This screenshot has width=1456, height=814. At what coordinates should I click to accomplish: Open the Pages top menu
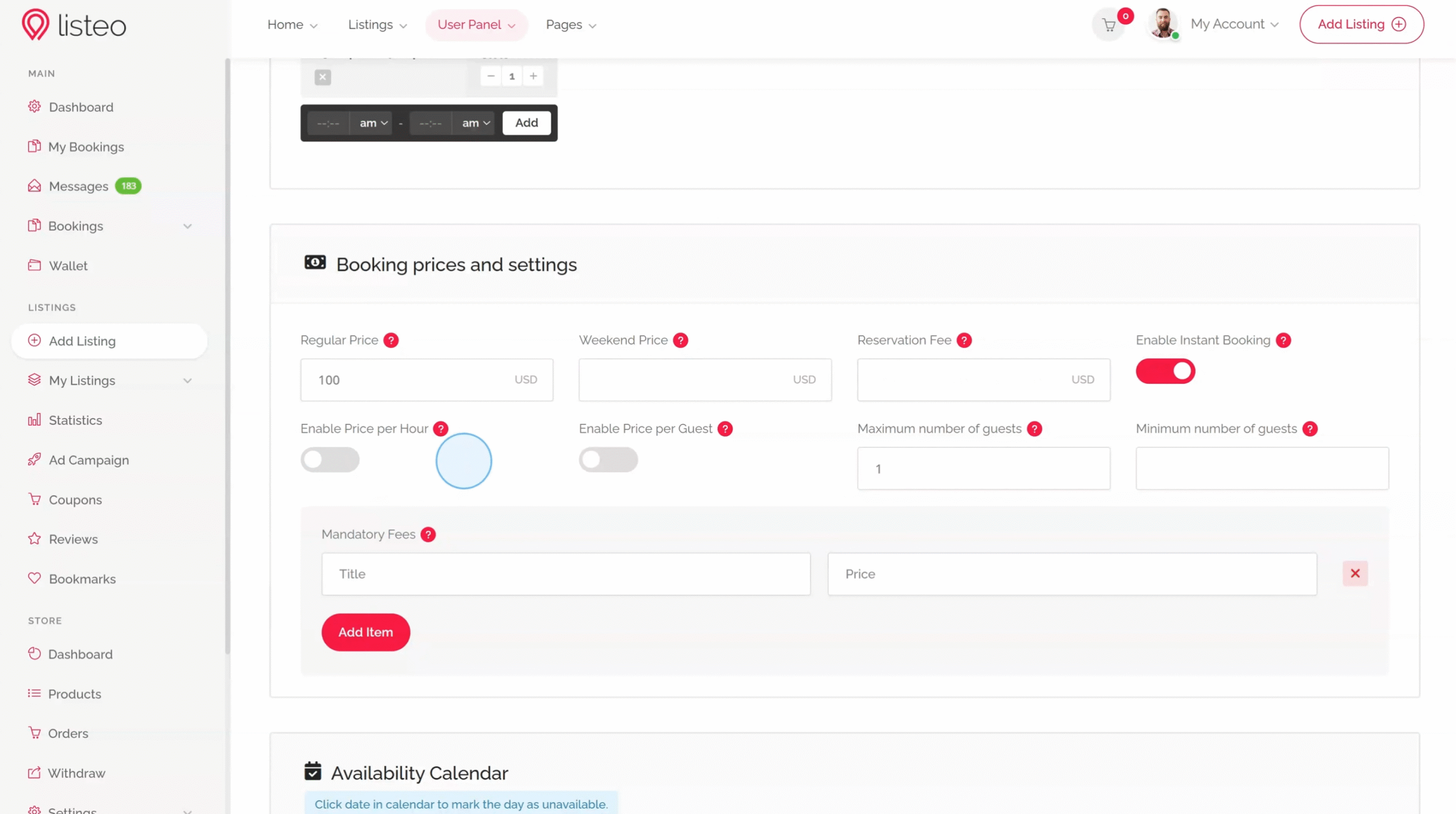coord(570,25)
